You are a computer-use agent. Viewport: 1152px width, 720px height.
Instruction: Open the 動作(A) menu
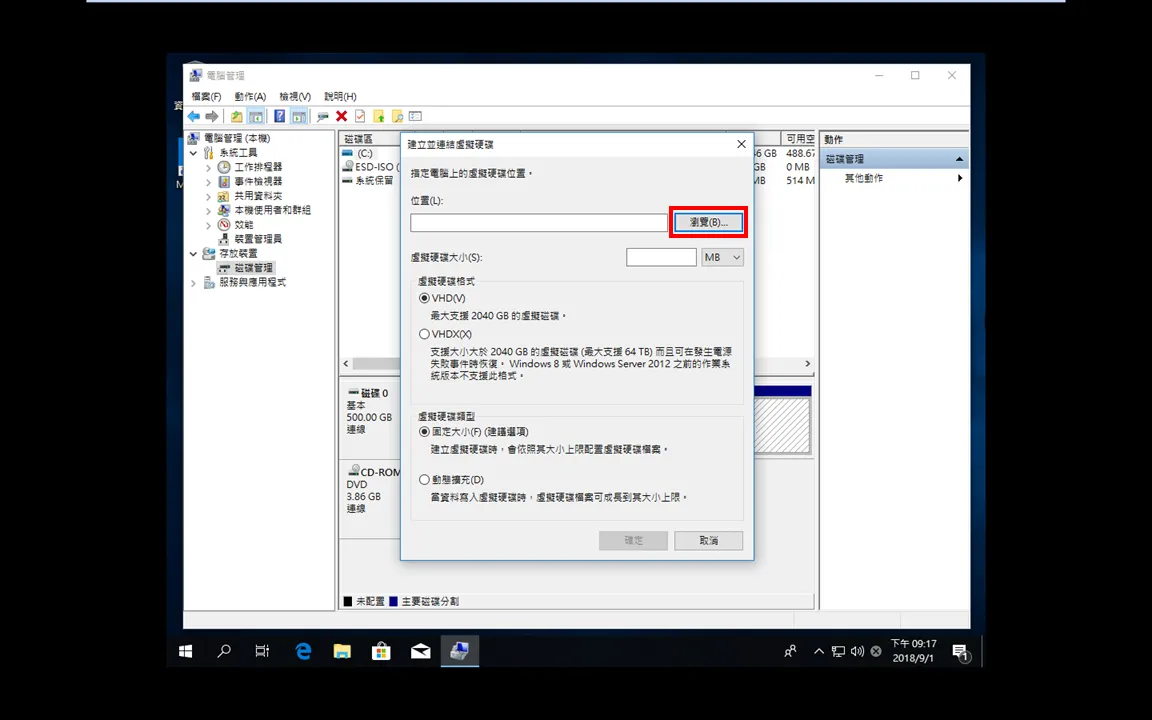pos(250,96)
